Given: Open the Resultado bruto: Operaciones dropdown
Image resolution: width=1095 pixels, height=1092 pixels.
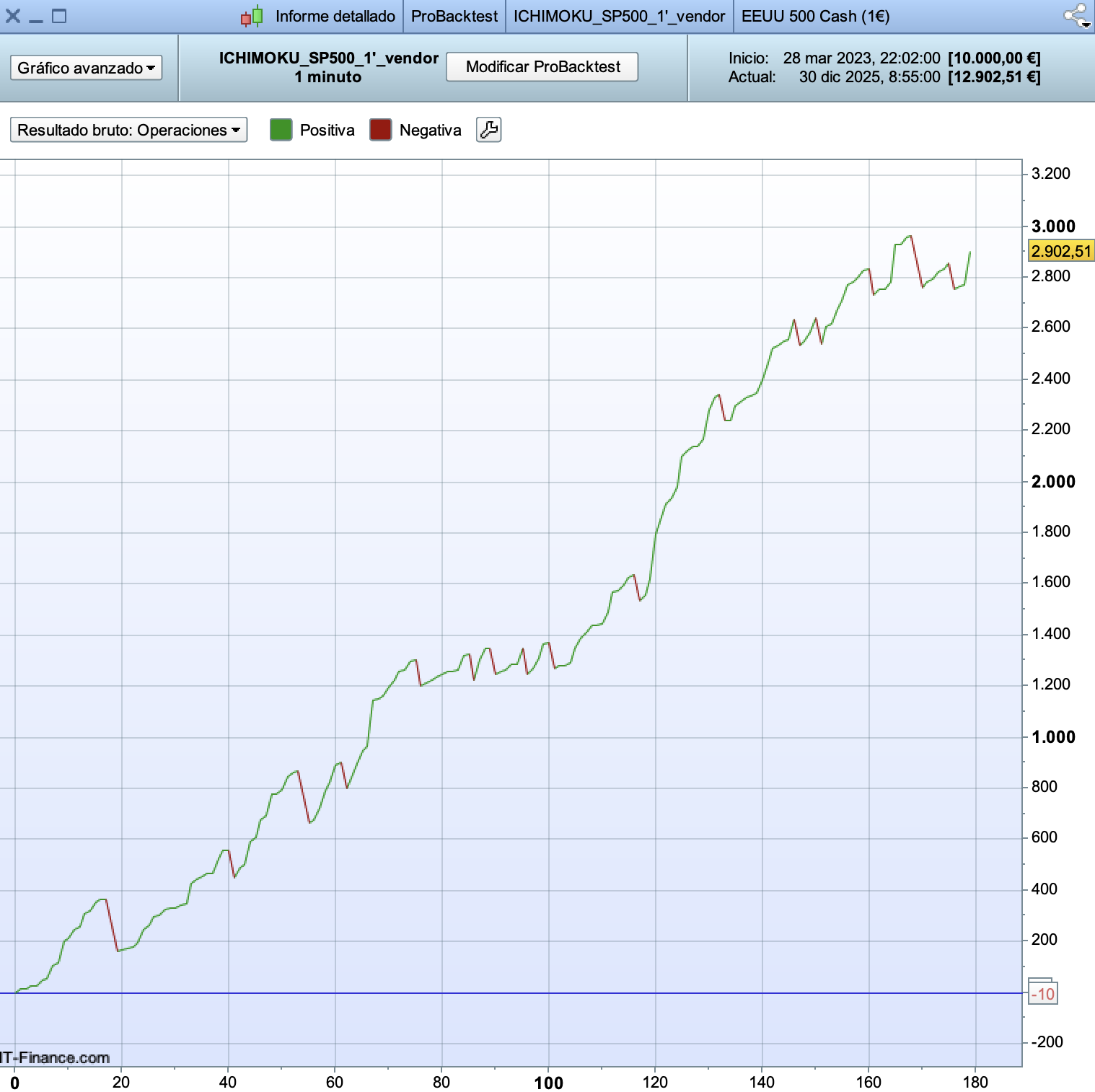Looking at the screenshot, I should (128, 130).
